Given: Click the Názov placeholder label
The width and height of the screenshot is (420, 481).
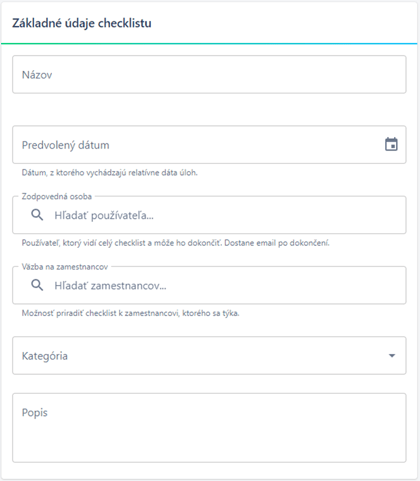Looking at the screenshot, I should (x=37, y=75).
